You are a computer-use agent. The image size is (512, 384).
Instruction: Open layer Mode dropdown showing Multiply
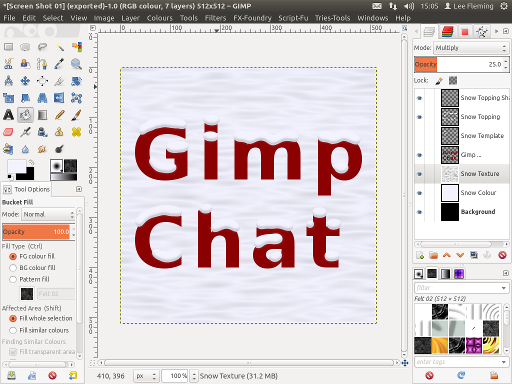471,48
